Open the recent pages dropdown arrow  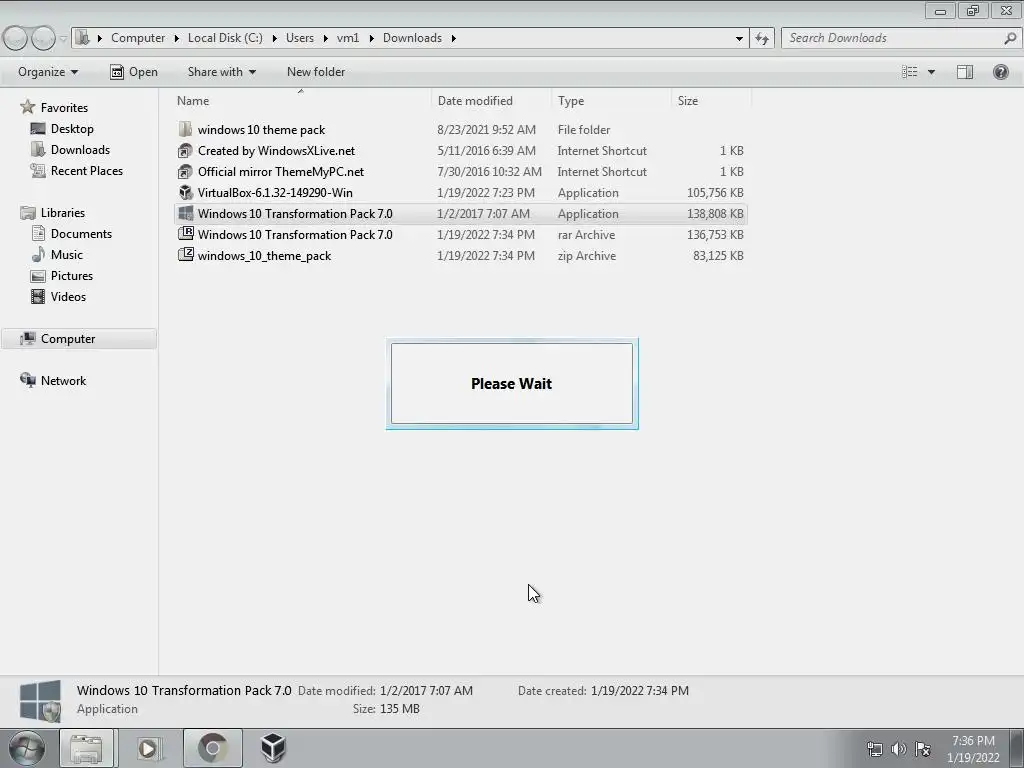(x=63, y=38)
